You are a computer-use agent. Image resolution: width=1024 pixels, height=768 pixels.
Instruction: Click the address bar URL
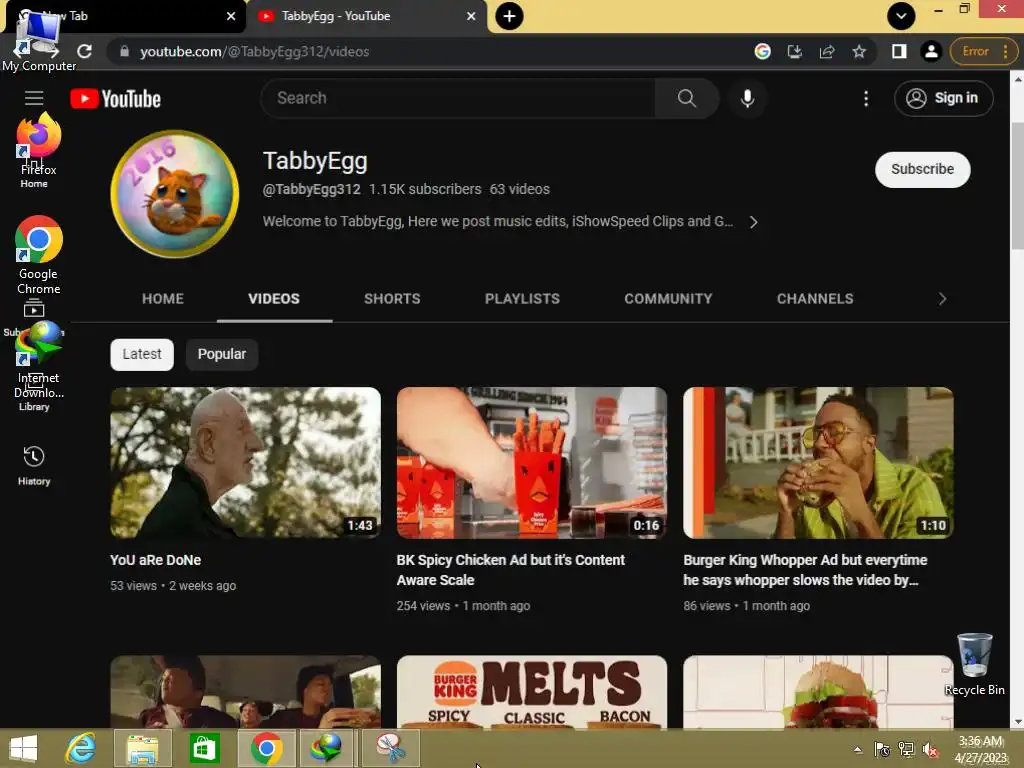tap(255, 51)
